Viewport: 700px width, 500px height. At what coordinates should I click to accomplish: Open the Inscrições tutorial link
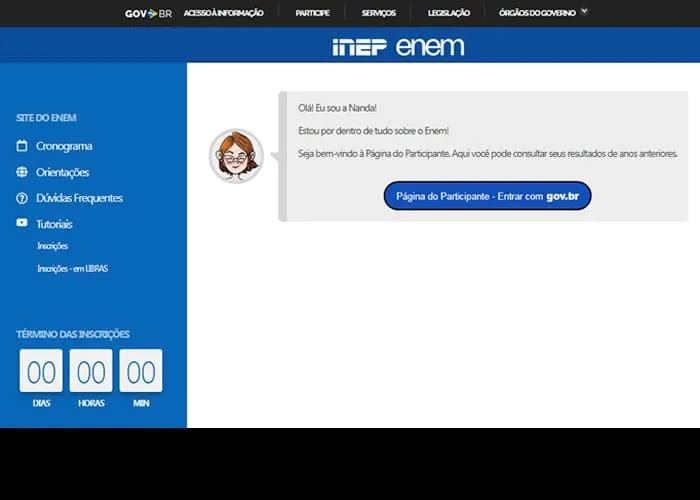tap(53, 246)
